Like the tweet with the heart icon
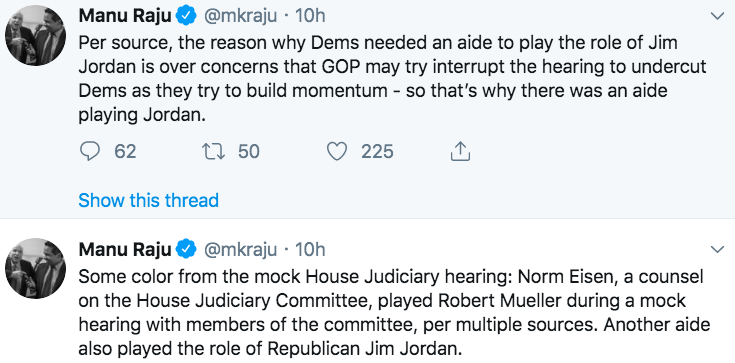Viewport: 735px width, 363px height. pyautogui.click(x=336, y=151)
